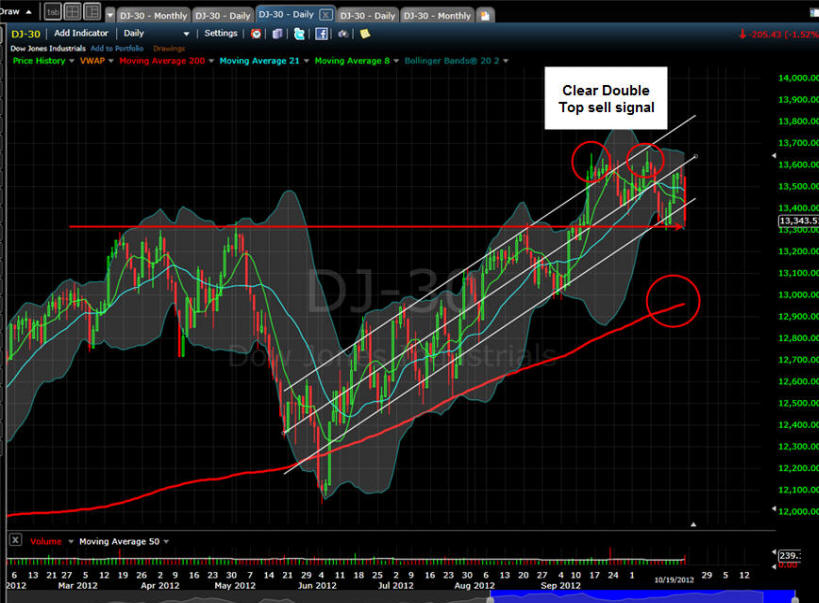Screen dimensions: 819x603
Task: Click the small arrow beside the 13,600 price level
Action: [774, 156]
